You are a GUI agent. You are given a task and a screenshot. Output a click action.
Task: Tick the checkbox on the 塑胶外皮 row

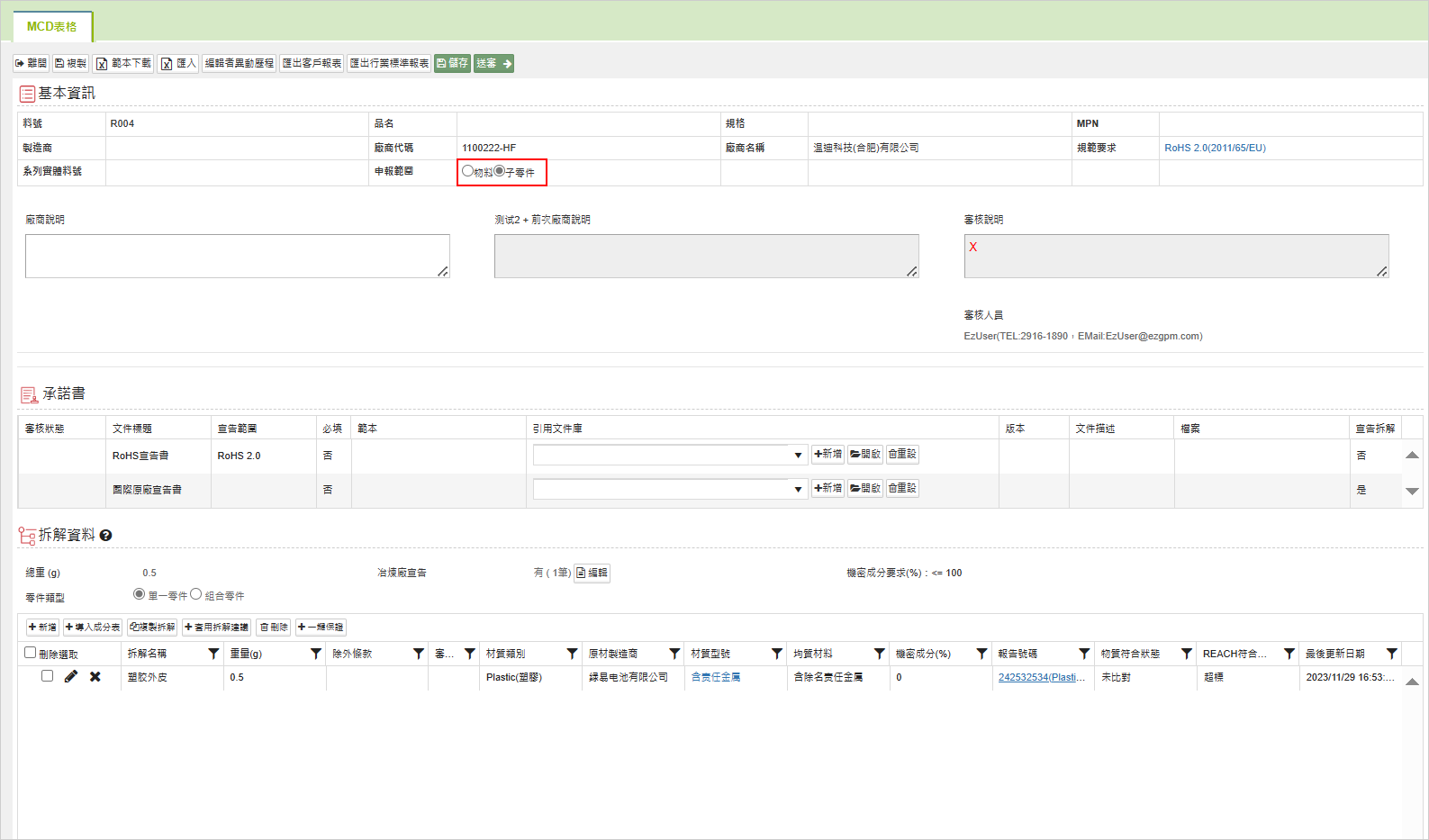47,676
